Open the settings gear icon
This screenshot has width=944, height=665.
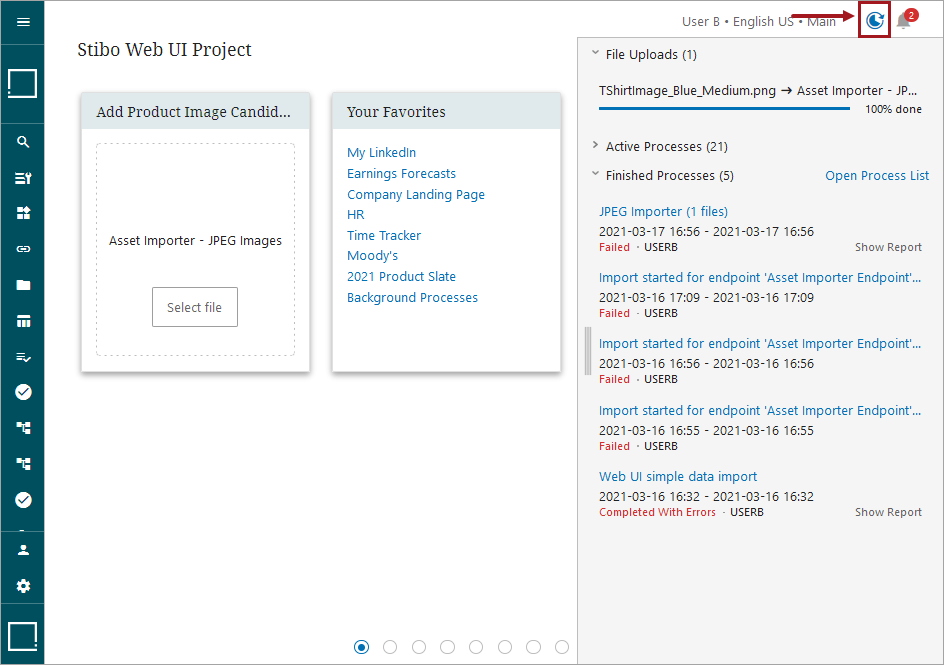[x=23, y=586]
